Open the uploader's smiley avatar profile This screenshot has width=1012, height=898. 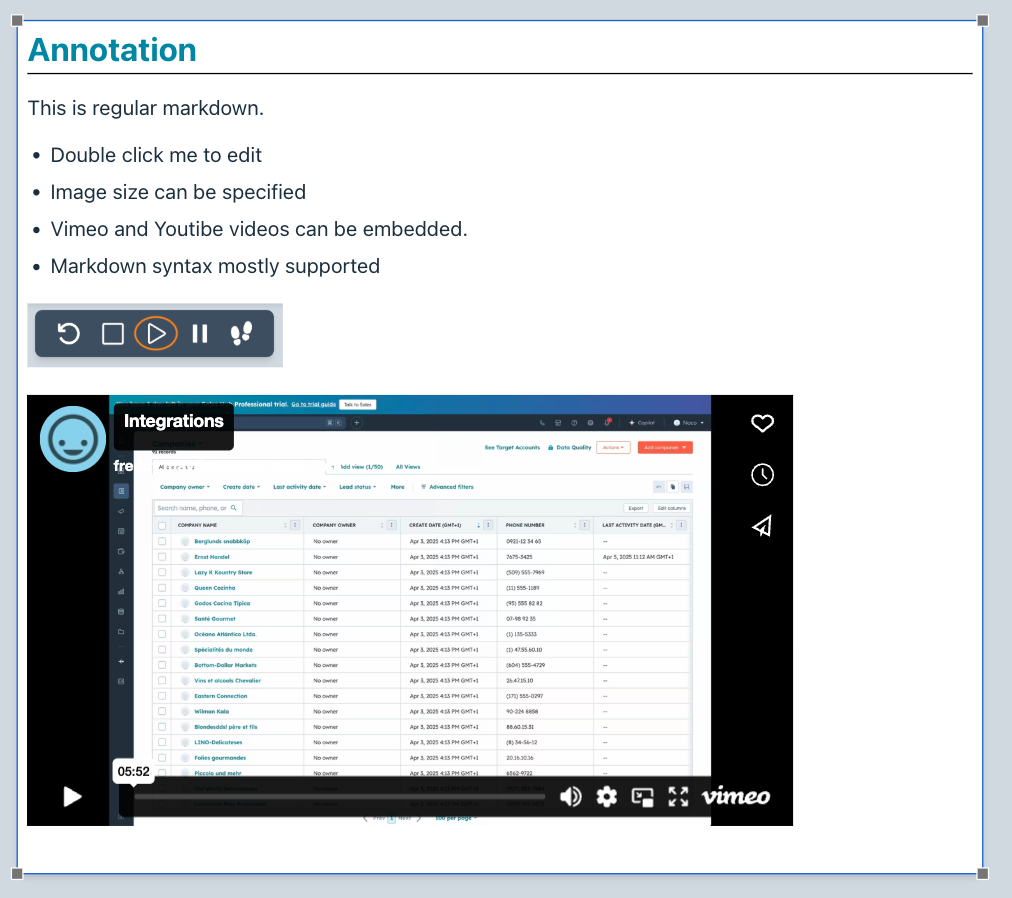(73, 438)
